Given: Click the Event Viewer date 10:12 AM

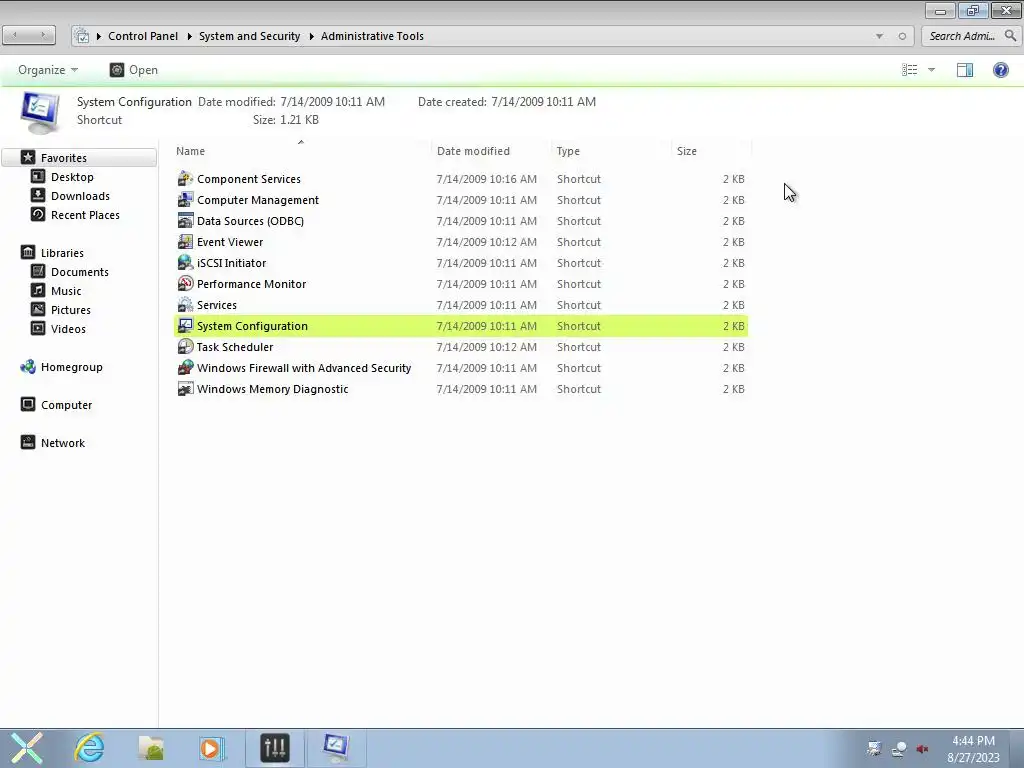Looking at the screenshot, I should point(487,242).
